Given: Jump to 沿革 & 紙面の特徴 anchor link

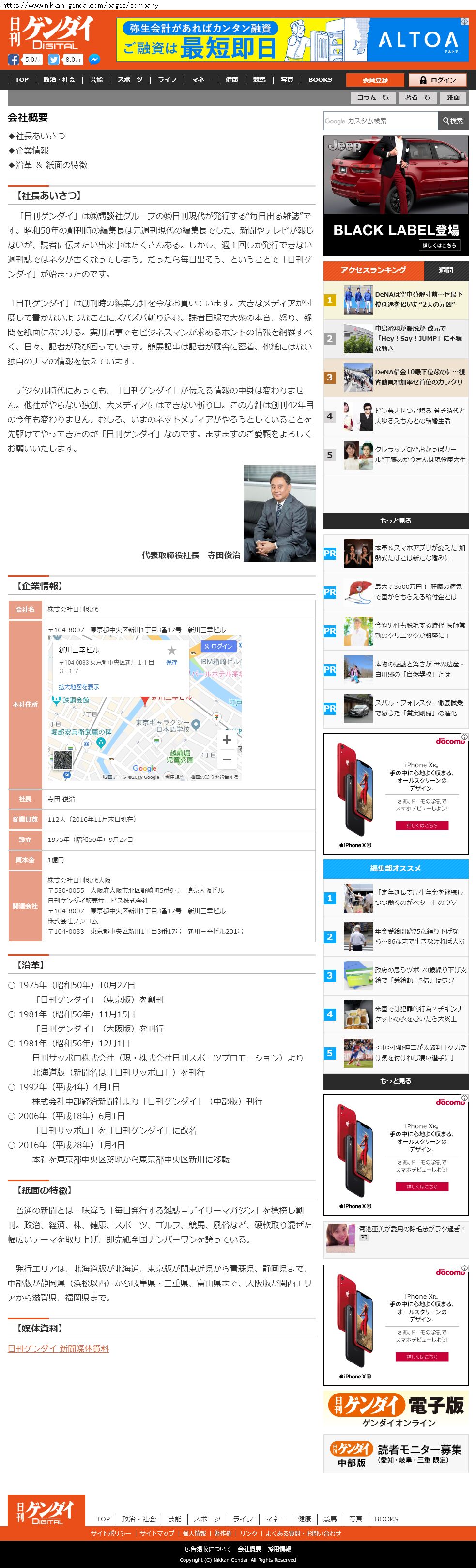Looking at the screenshot, I should coord(51,165).
